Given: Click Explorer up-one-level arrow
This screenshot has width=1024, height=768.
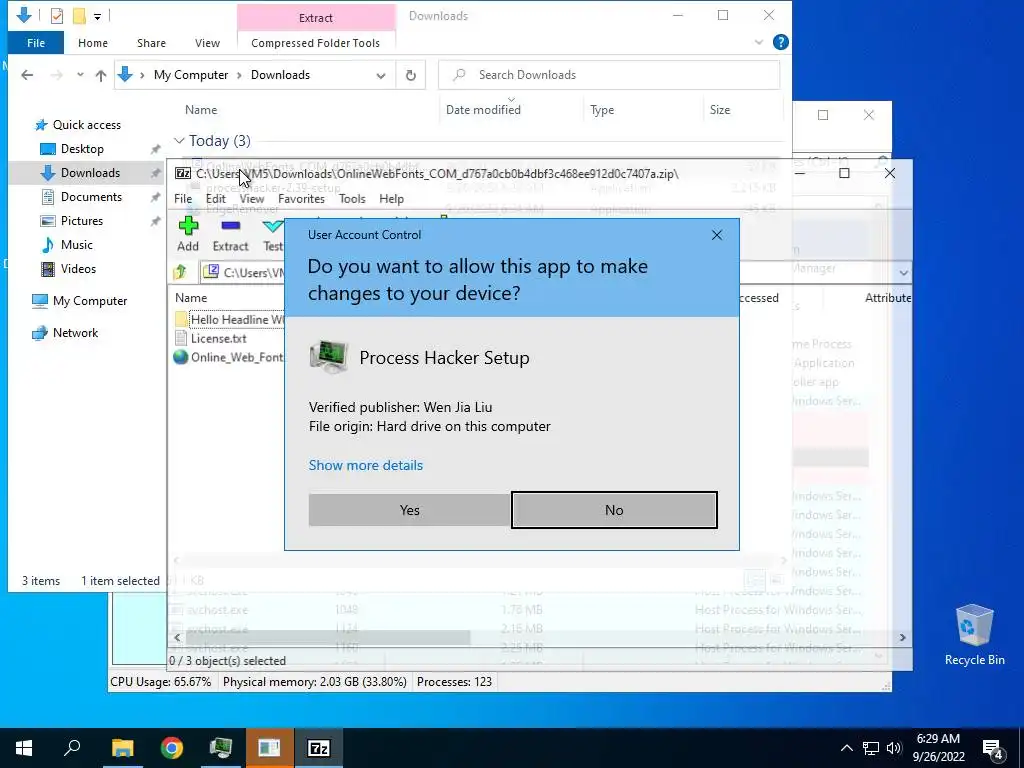Looking at the screenshot, I should tap(101, 75).
